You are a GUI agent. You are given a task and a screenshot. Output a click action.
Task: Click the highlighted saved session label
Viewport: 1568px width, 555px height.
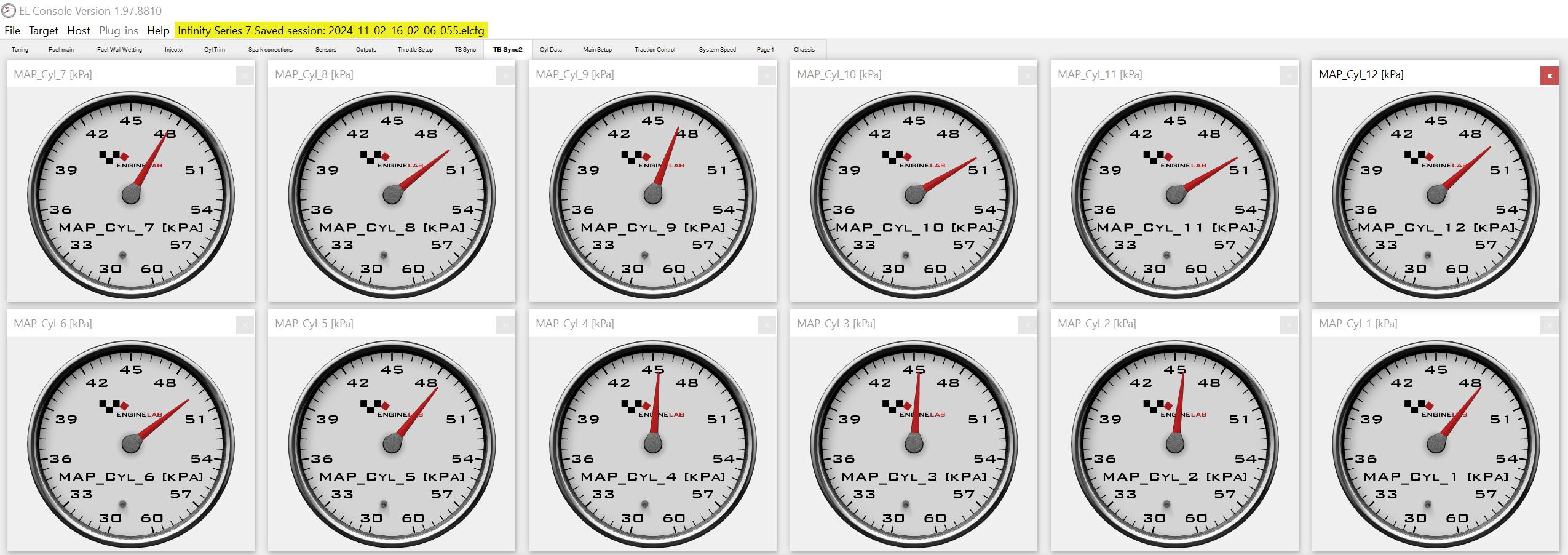(x=331, y=31)
